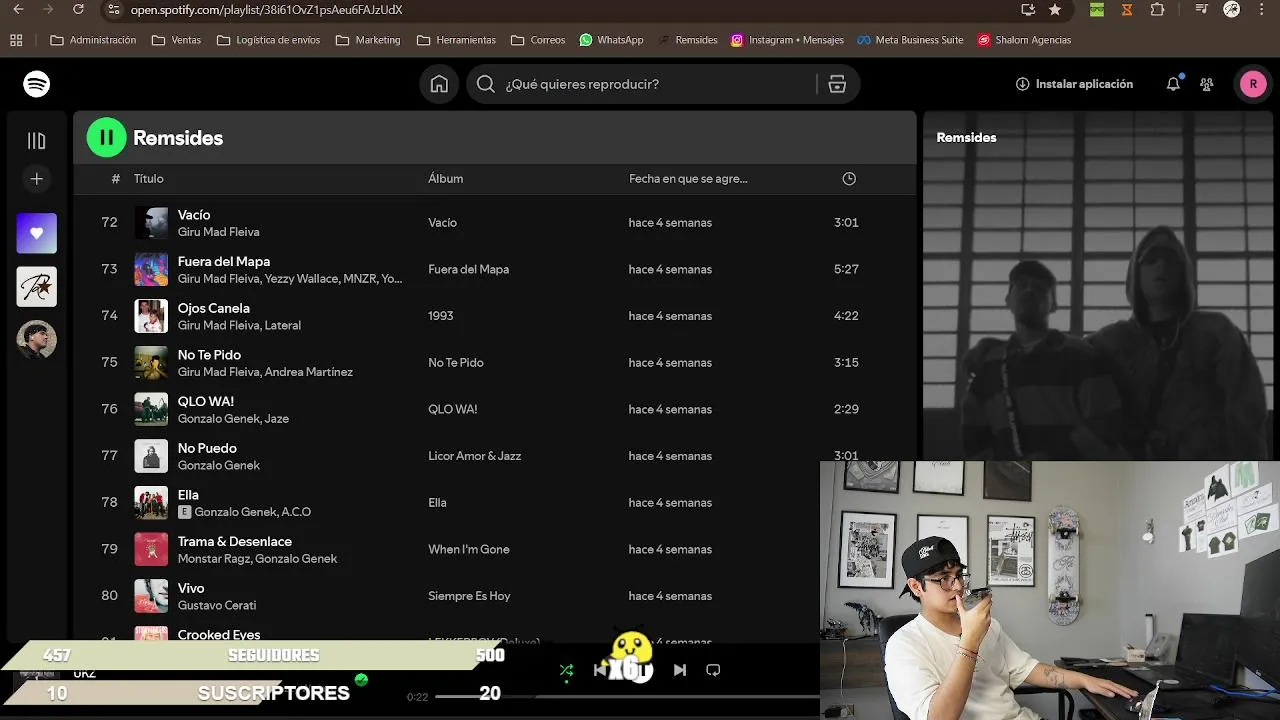Screen dimensions: 1280x720
Task: Click the playback progress bar
Action: (627, 696)
